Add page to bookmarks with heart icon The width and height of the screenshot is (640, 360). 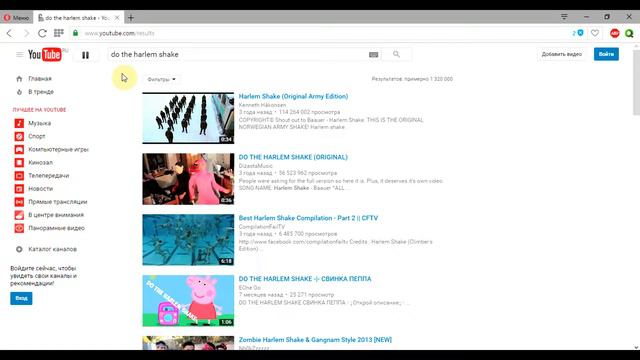coord(595,33)
